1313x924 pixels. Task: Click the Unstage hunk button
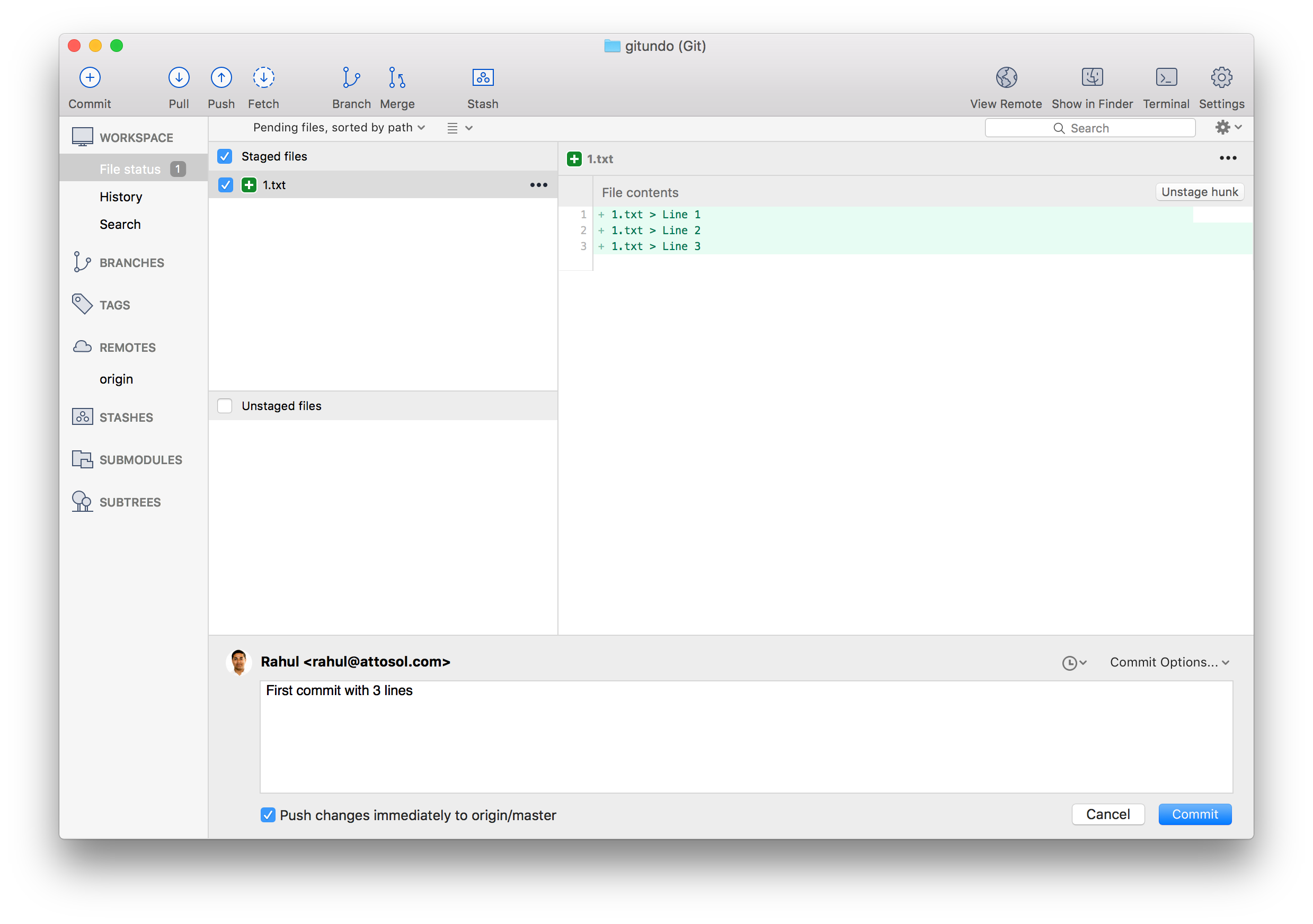(1198, 192)
